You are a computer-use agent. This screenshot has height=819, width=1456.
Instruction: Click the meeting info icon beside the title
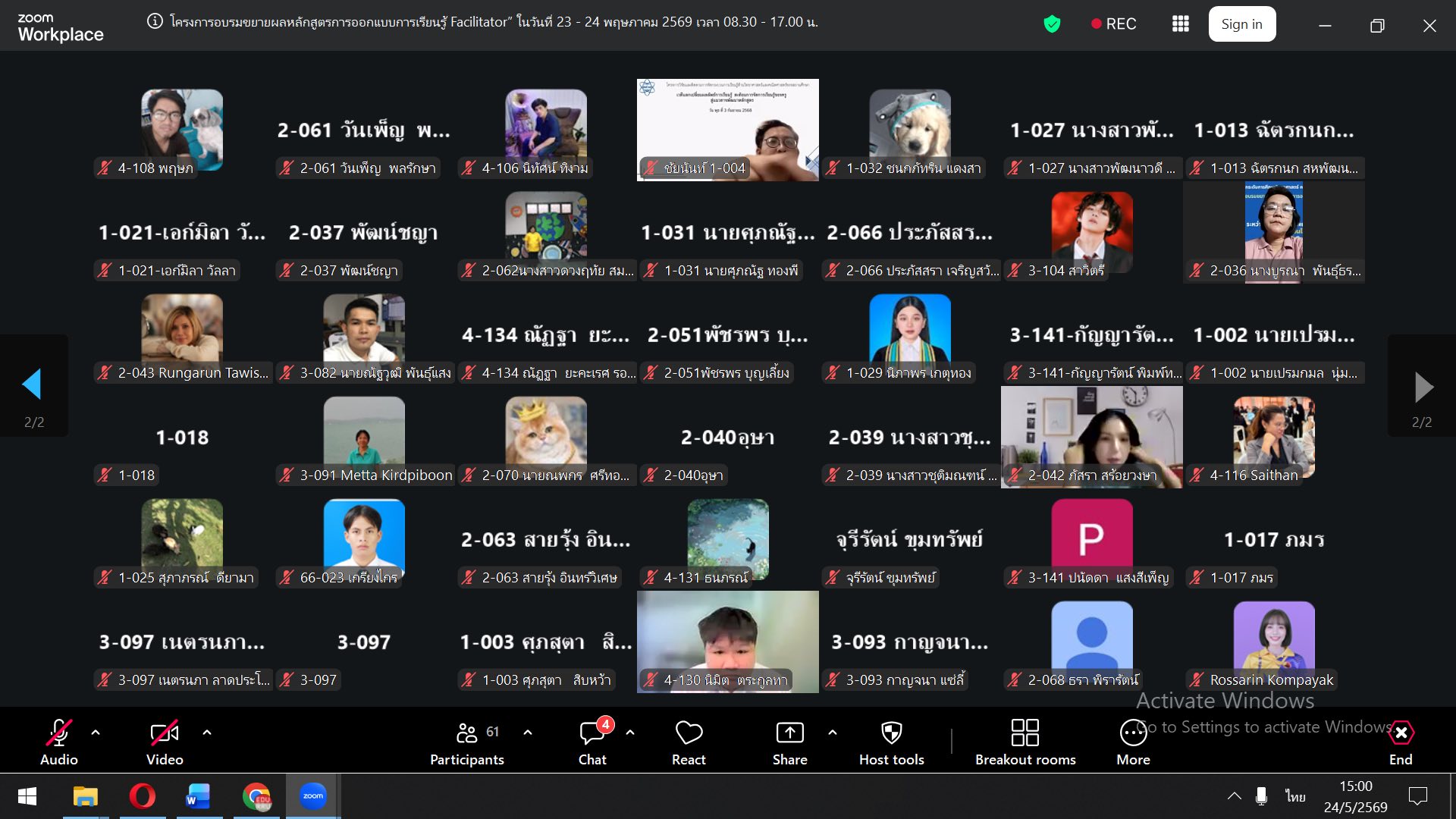click(x=155, y=21)
